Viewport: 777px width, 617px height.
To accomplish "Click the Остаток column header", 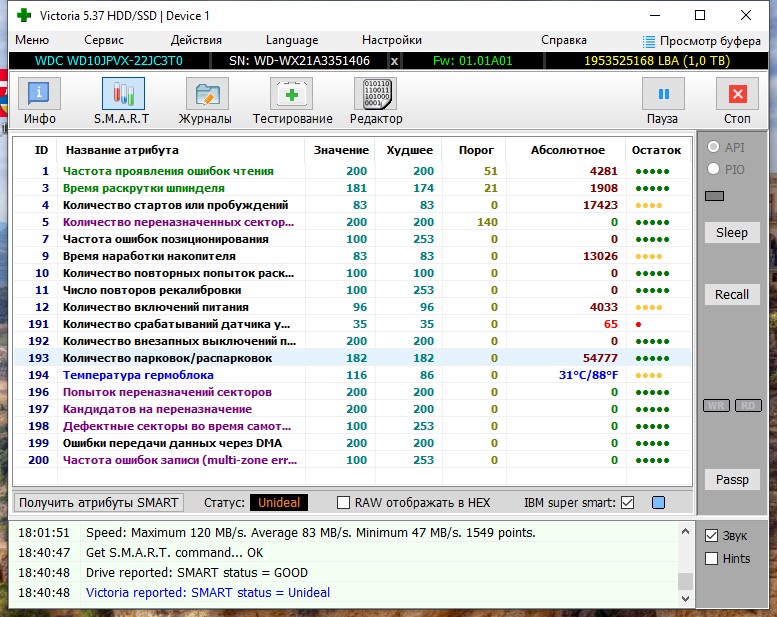I will tap(656, 150).
